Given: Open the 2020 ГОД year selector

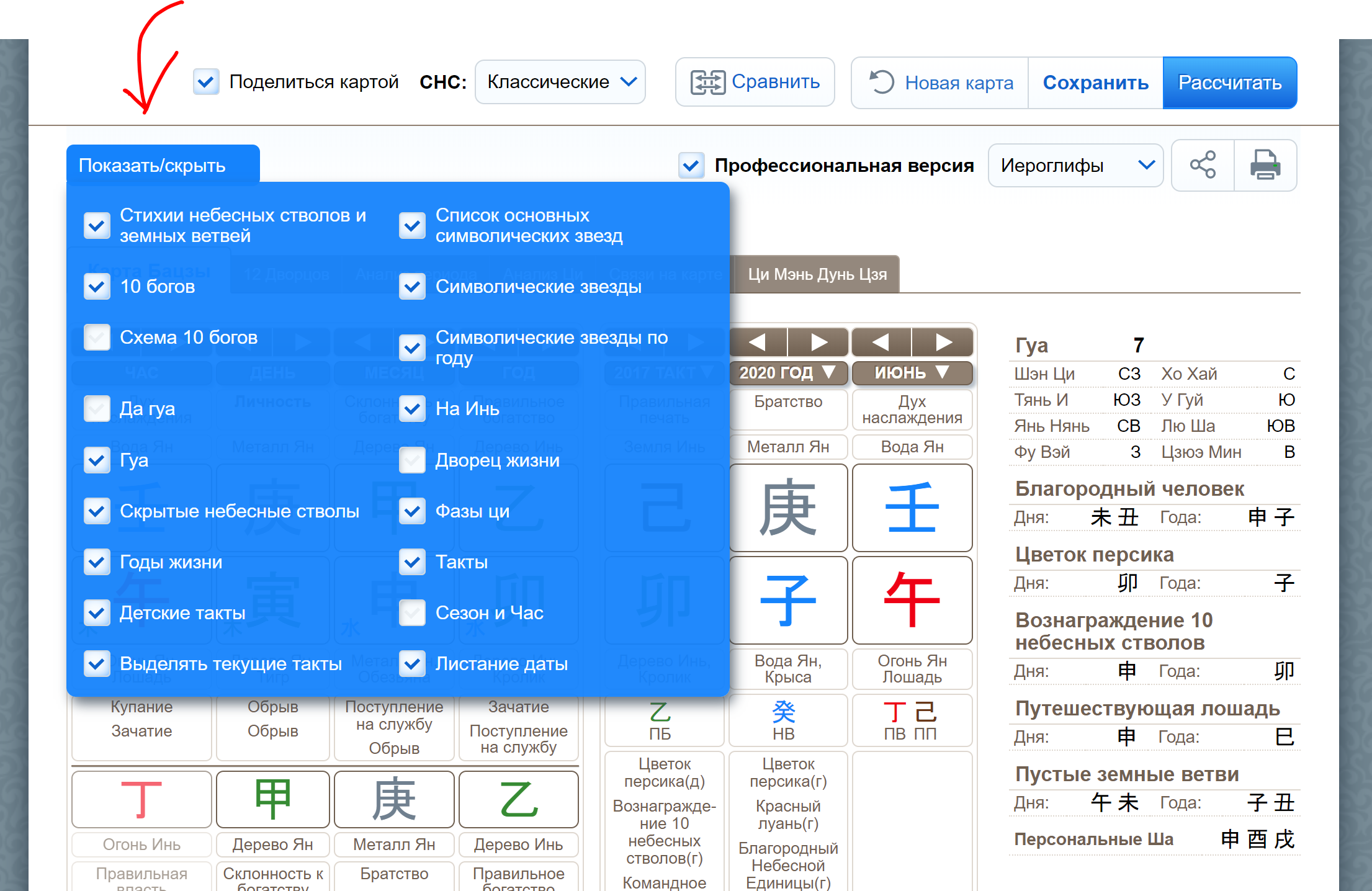Looking at the screenshot, I should click(788, 372).
